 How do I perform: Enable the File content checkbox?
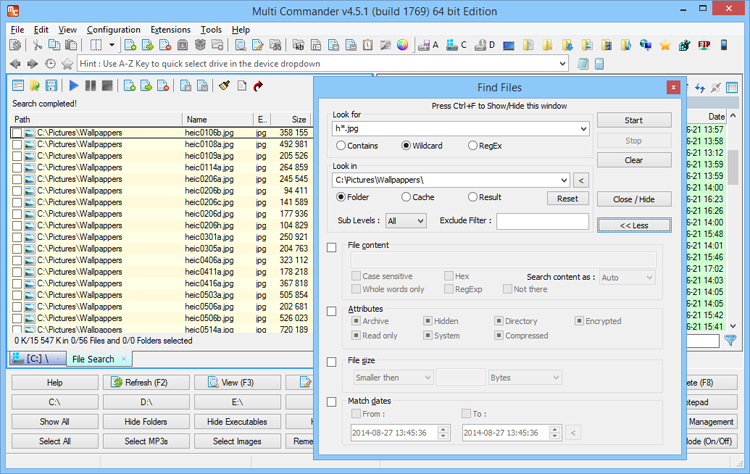(x=331, y=247)
